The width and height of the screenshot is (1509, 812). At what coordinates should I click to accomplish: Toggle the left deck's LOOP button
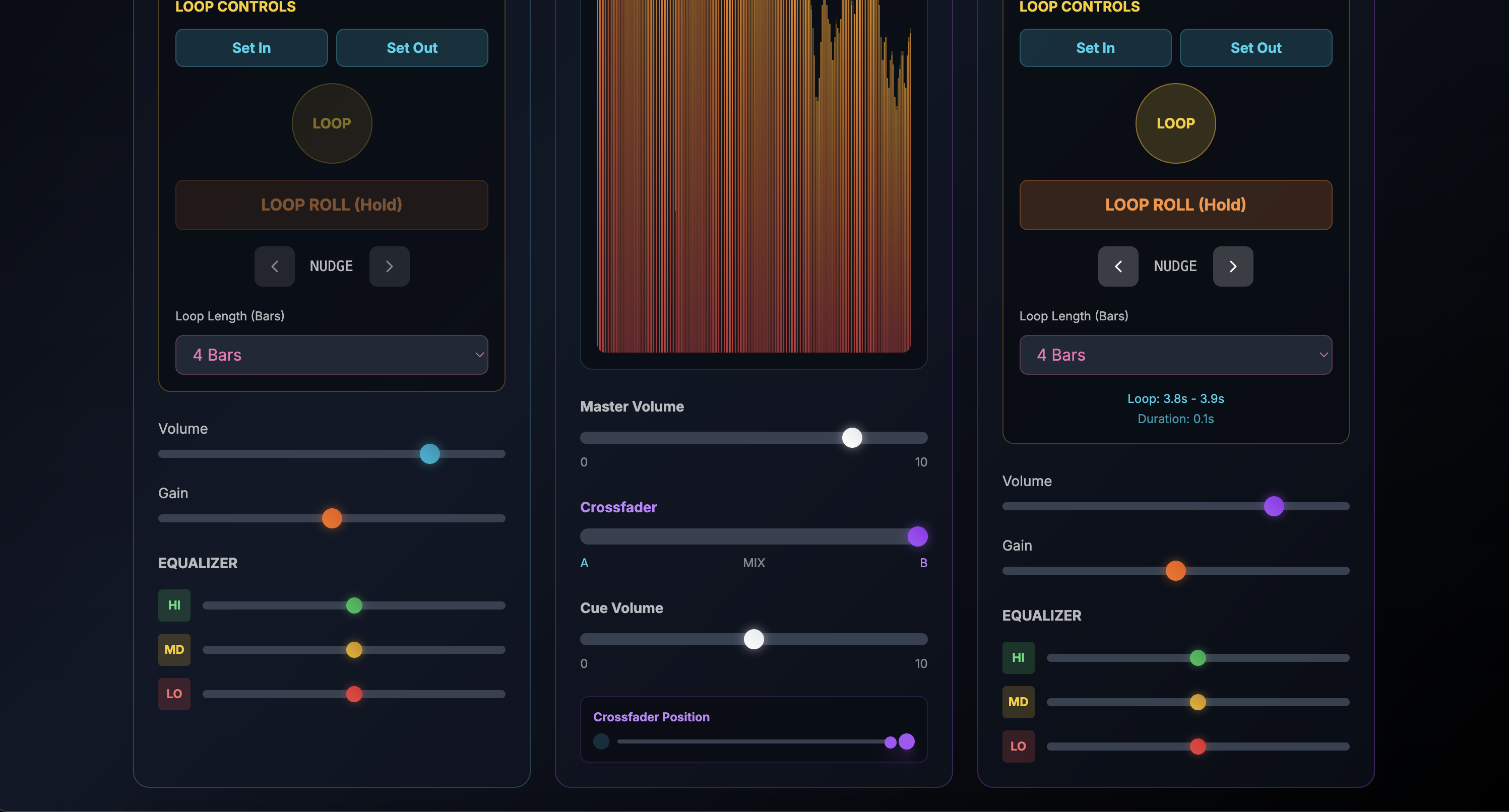[x=332, y=123]
